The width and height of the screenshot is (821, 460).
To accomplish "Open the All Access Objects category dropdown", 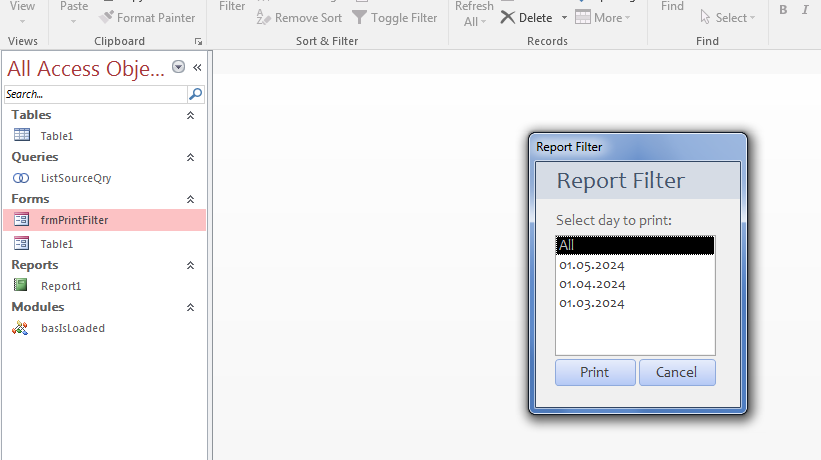I will coord(179,67).
